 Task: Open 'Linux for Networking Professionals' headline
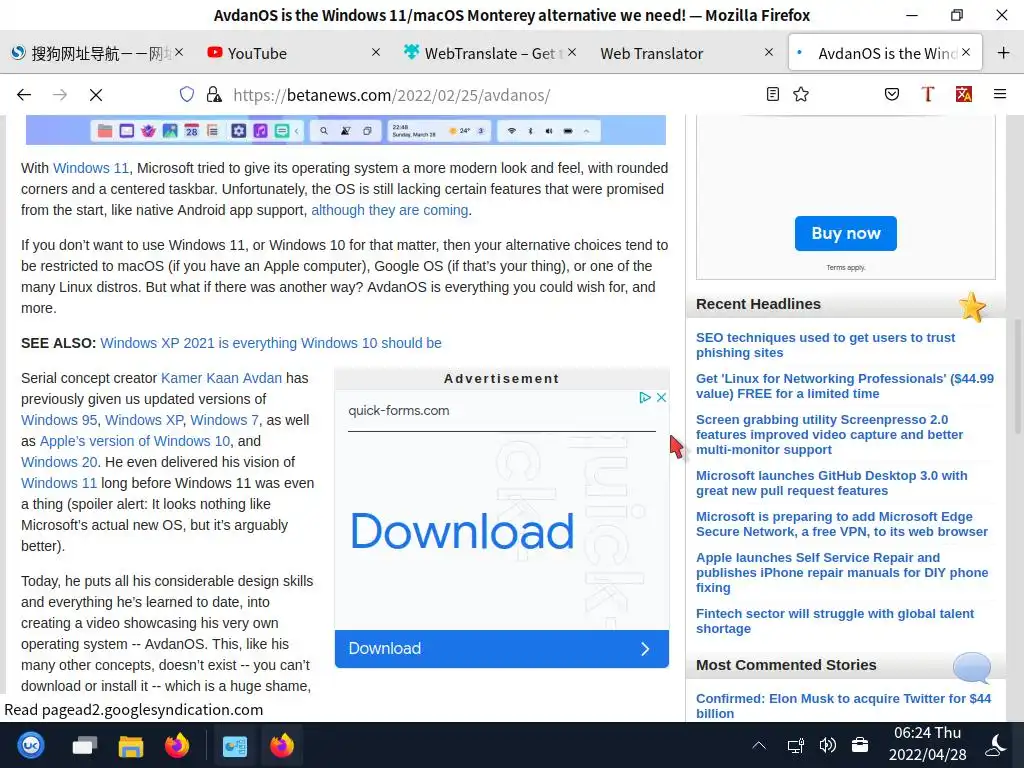point(845,386)
